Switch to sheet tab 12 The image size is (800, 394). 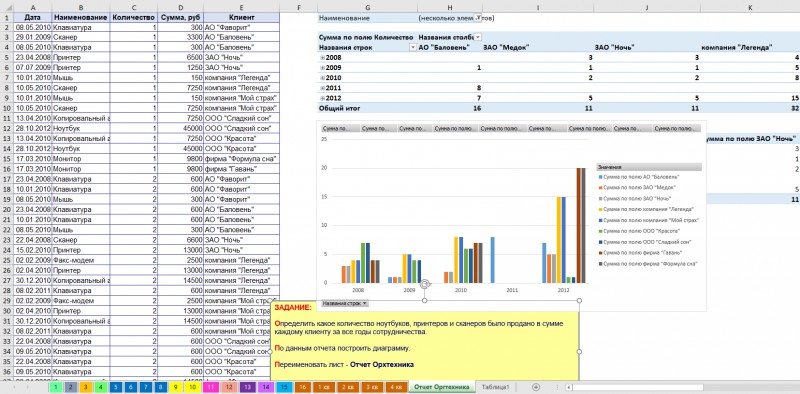tap(228, 387)
